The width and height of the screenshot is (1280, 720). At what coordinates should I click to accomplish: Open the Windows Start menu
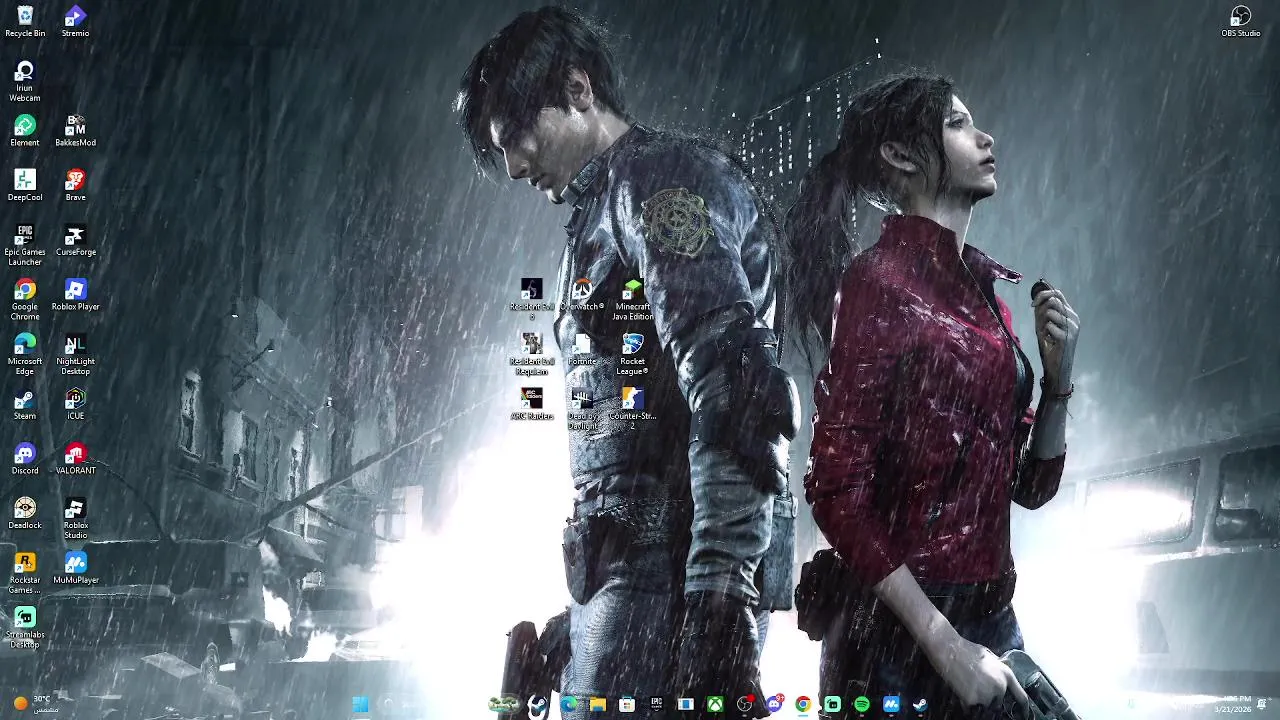pyautogui.click(x=361, y=705)
